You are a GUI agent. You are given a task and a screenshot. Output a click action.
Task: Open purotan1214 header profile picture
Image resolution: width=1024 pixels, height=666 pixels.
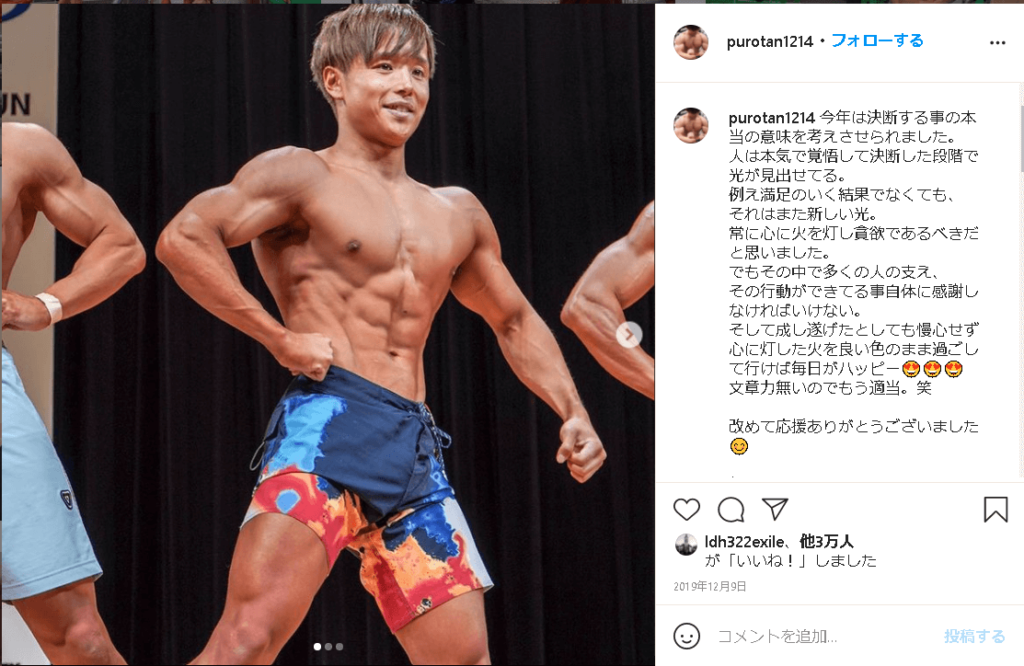[x=691, y=42]
